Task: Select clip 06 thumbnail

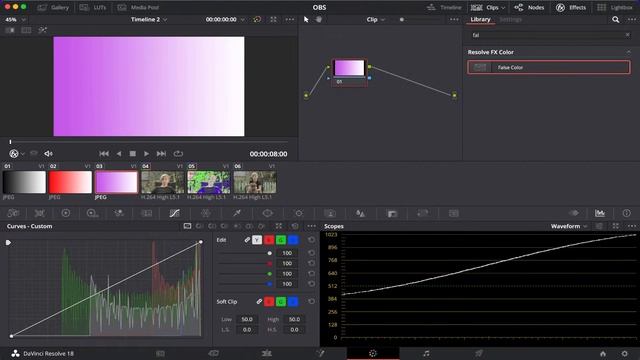Action: pyautogui.click(x=255, y=182)
